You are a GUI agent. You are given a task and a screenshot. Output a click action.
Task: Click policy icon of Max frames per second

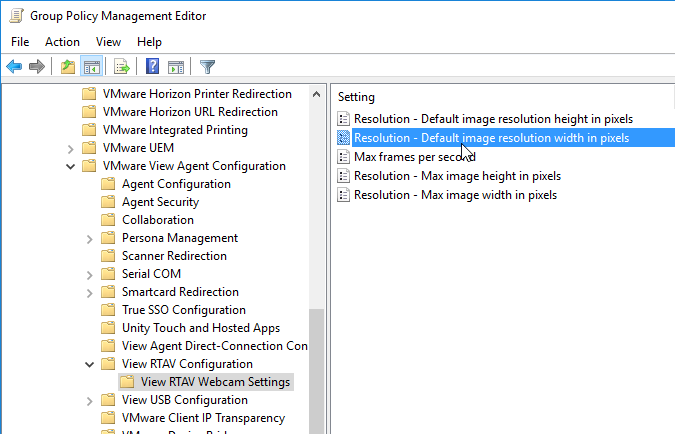tap(343, 157)
